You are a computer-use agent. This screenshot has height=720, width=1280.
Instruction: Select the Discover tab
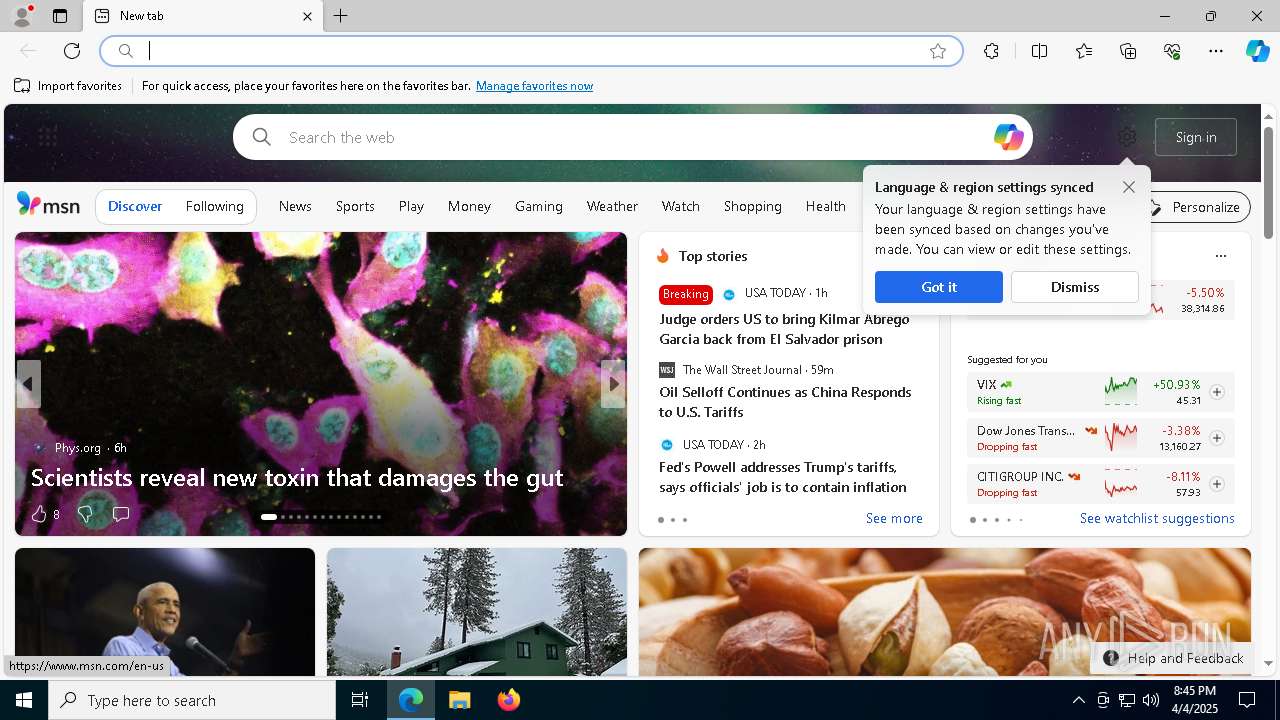point(135,206)
